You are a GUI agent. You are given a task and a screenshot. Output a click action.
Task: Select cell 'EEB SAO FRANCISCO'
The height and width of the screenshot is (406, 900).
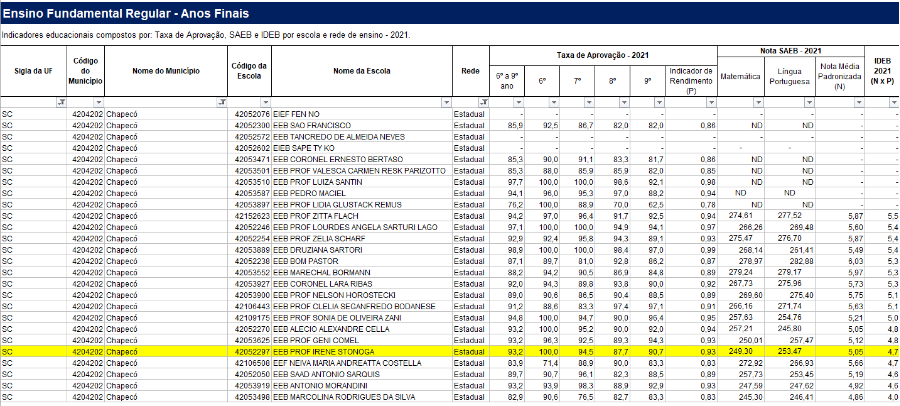point(362,125)
